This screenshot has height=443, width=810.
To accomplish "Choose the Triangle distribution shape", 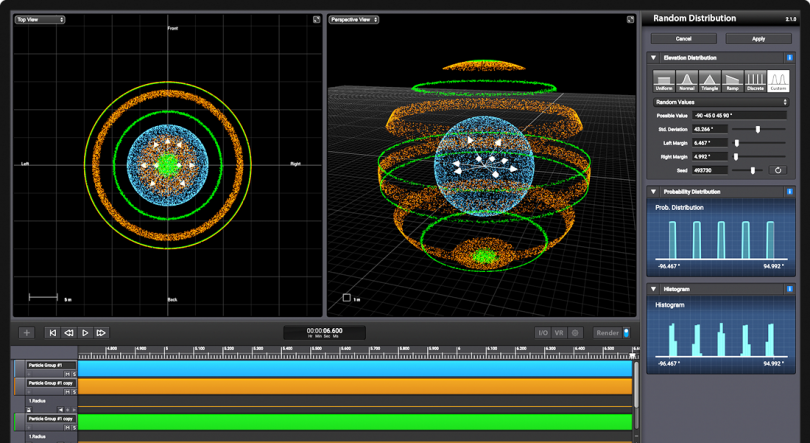I will click(x=710, y=81).
